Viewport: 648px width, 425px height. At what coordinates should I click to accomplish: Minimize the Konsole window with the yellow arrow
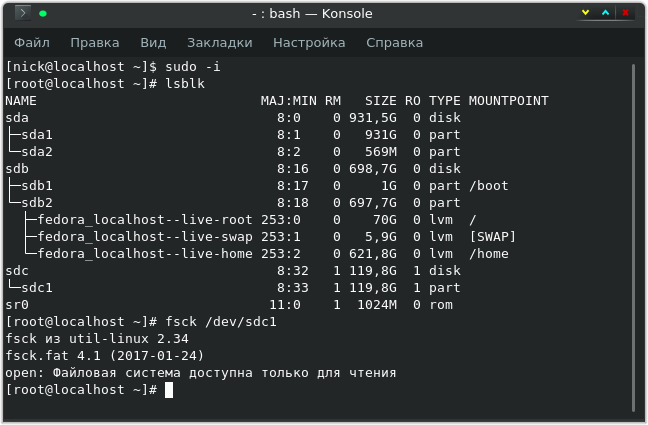point(585,13)
